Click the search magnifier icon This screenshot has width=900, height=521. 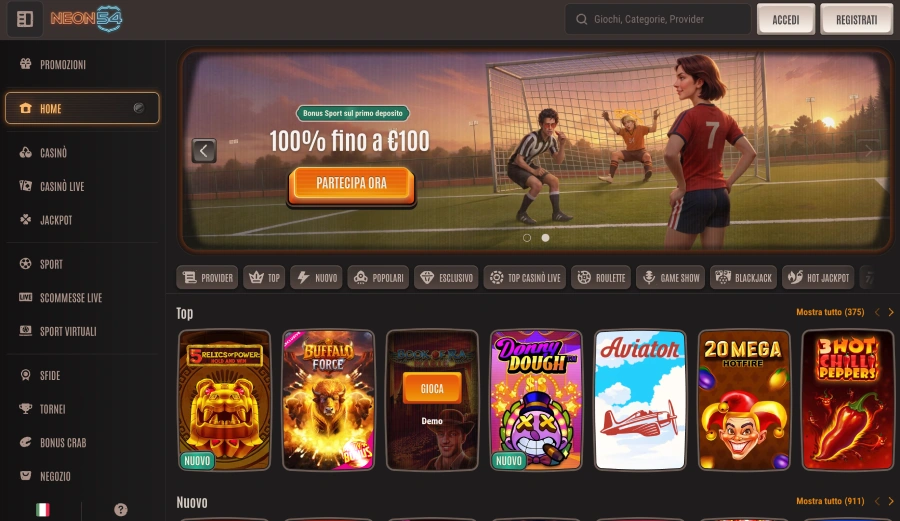pos(581,20)
